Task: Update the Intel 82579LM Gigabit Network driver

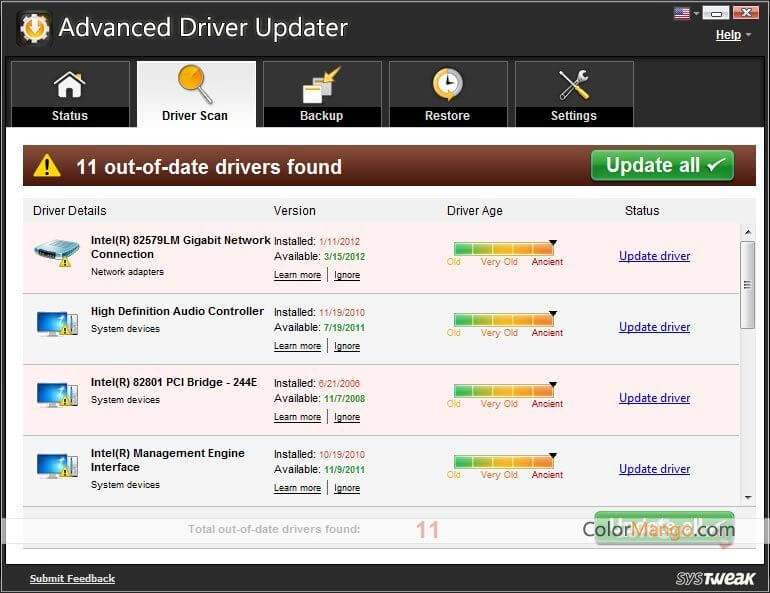Action: [654, 256]
